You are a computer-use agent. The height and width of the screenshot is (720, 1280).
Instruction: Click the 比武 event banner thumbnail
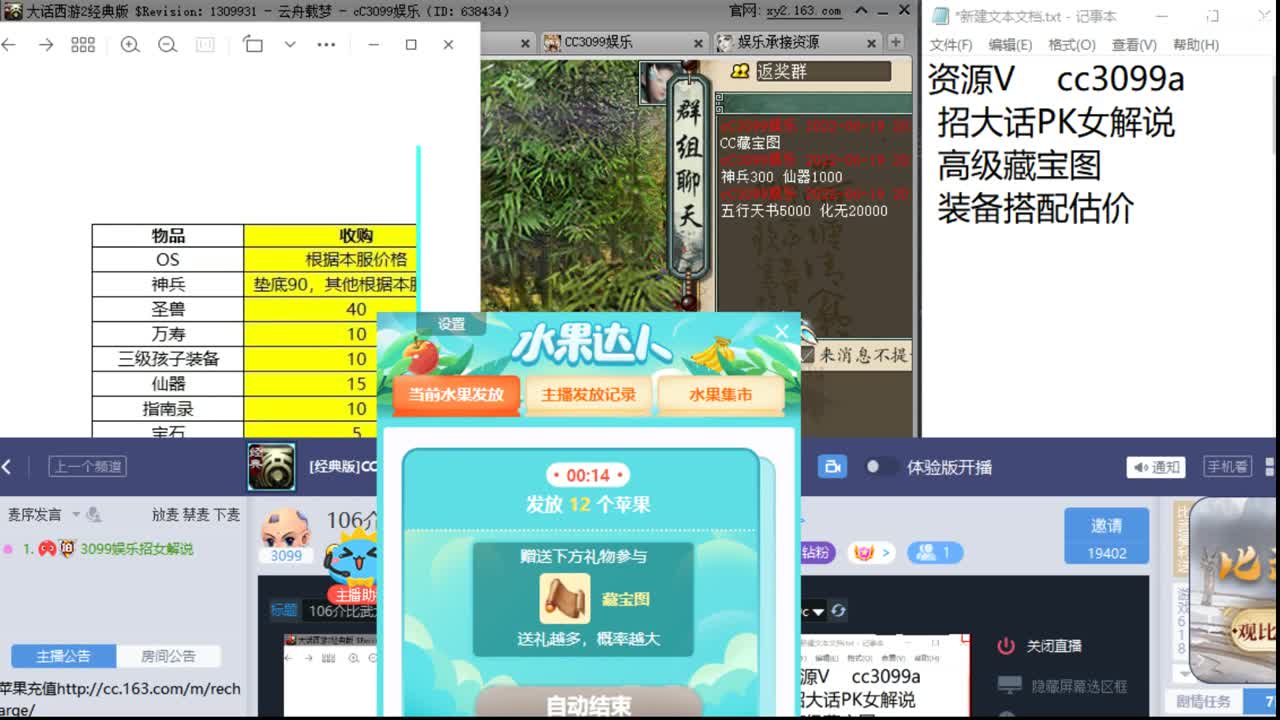[x=1232, y=590]
